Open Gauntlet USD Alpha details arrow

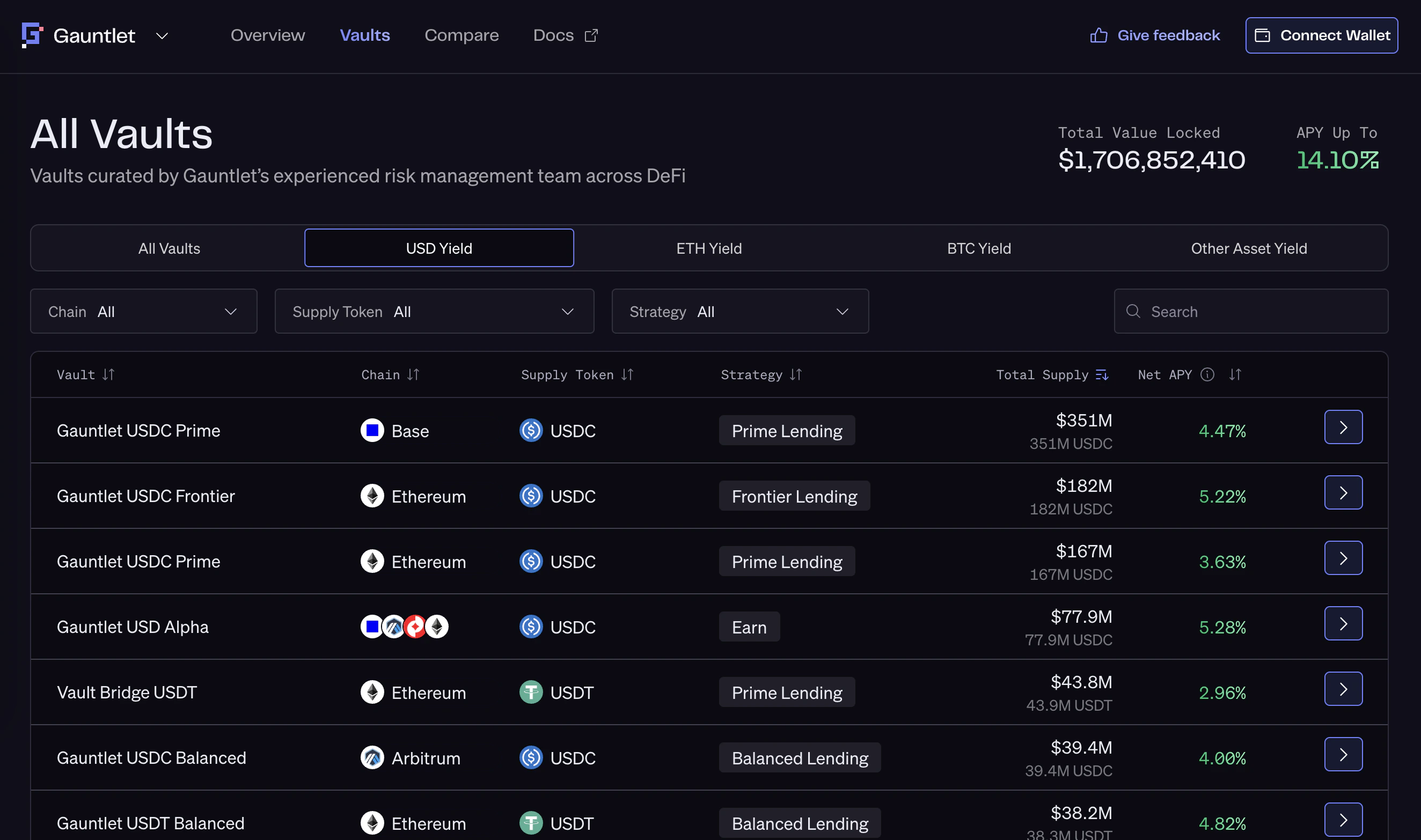pos(1343,623)
